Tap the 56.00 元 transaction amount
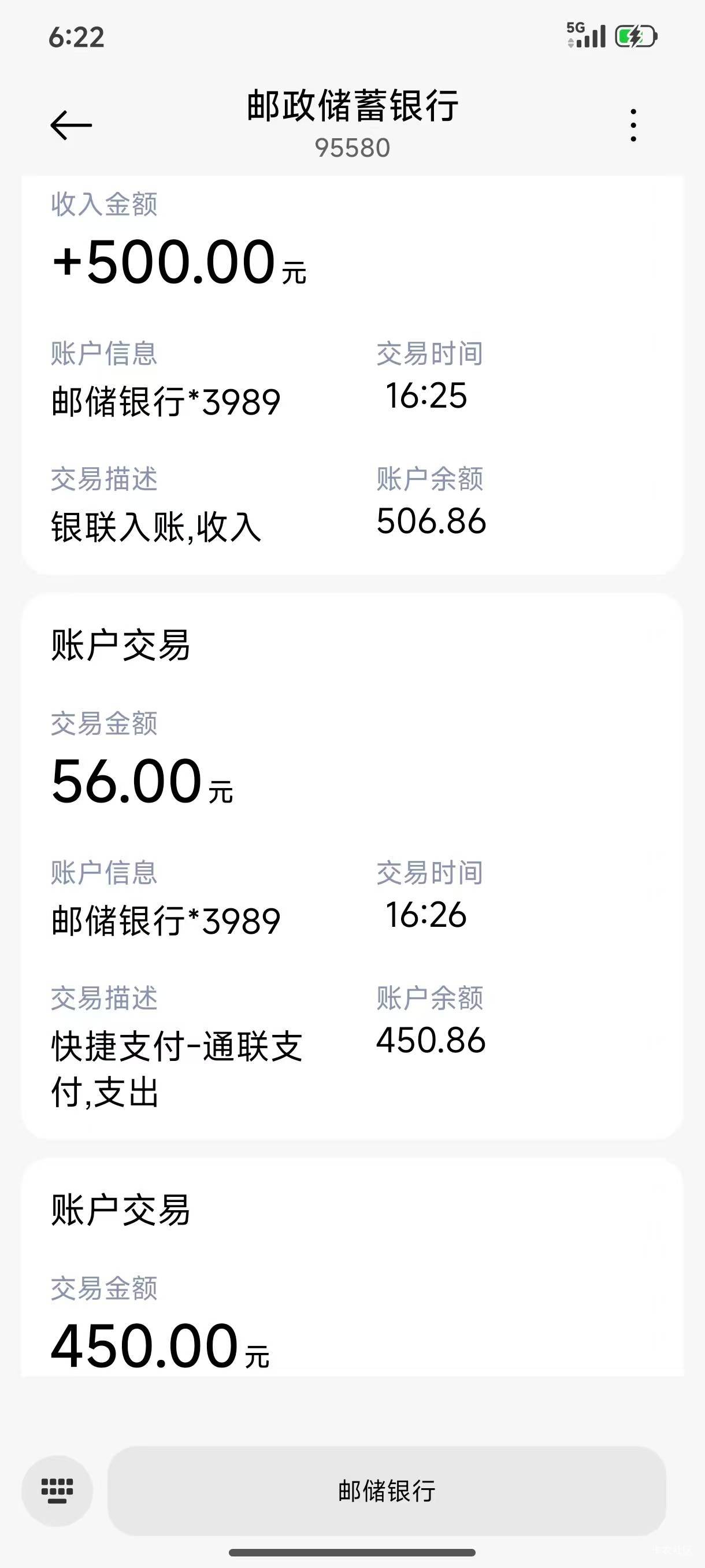This screenshot has width=705, height=1568. pos(142,782)
